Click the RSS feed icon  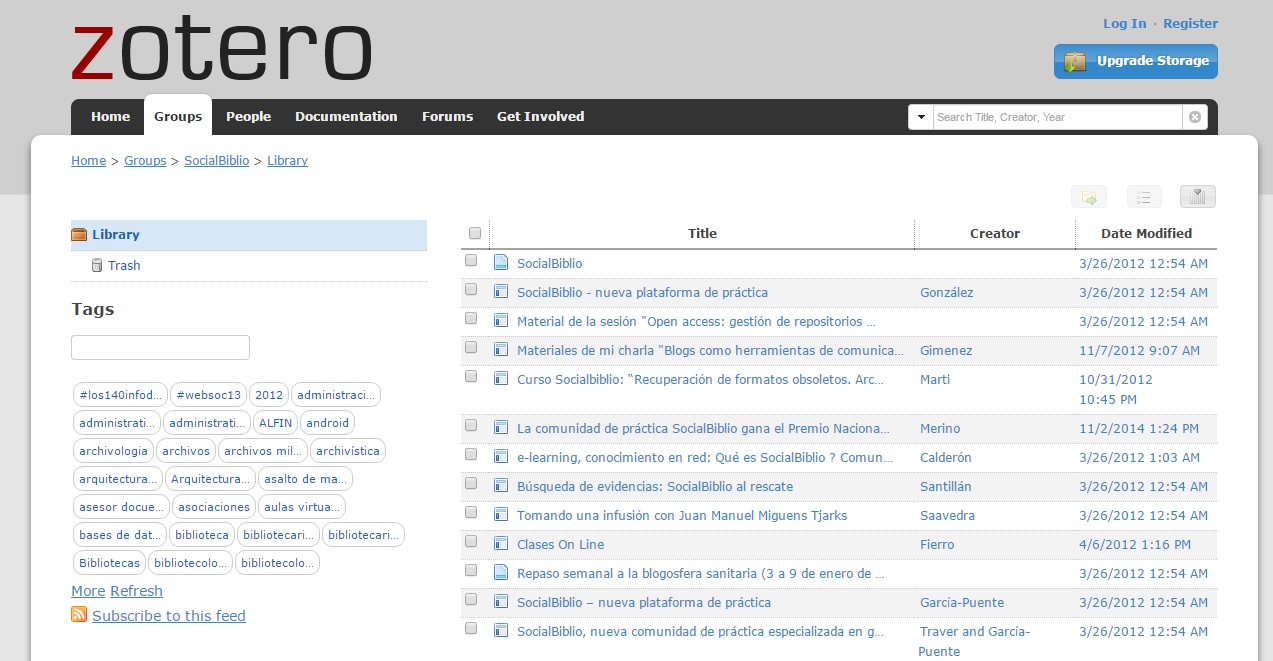tap(79, 614)
